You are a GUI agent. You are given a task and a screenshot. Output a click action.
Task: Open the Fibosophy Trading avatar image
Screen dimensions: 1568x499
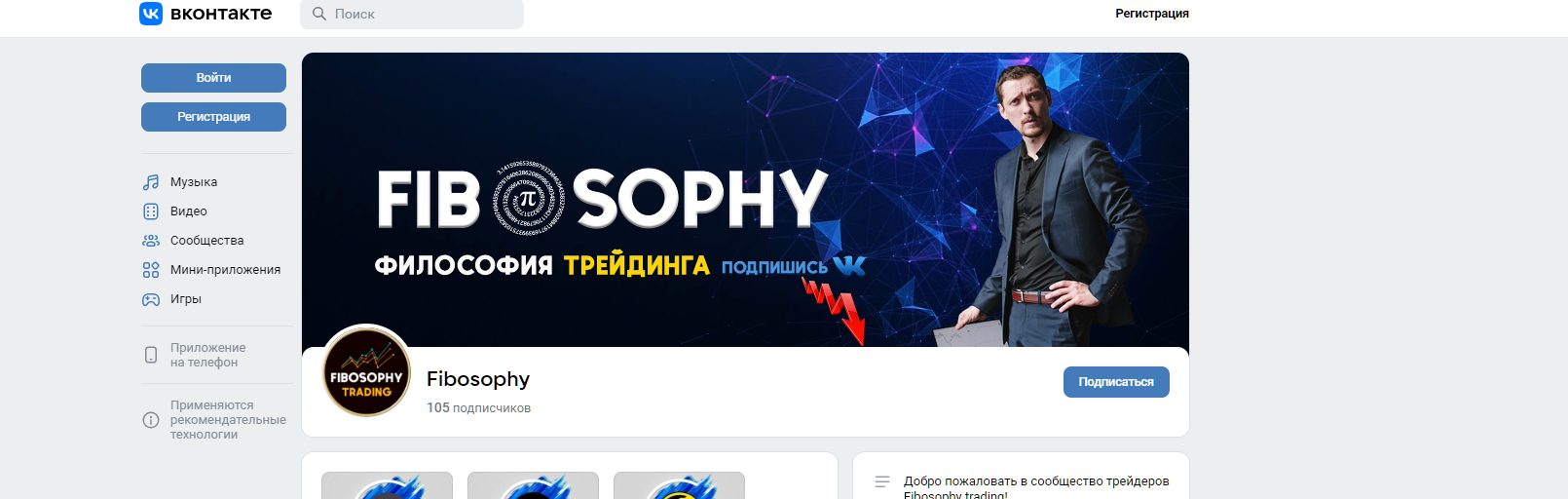point(366,371)
